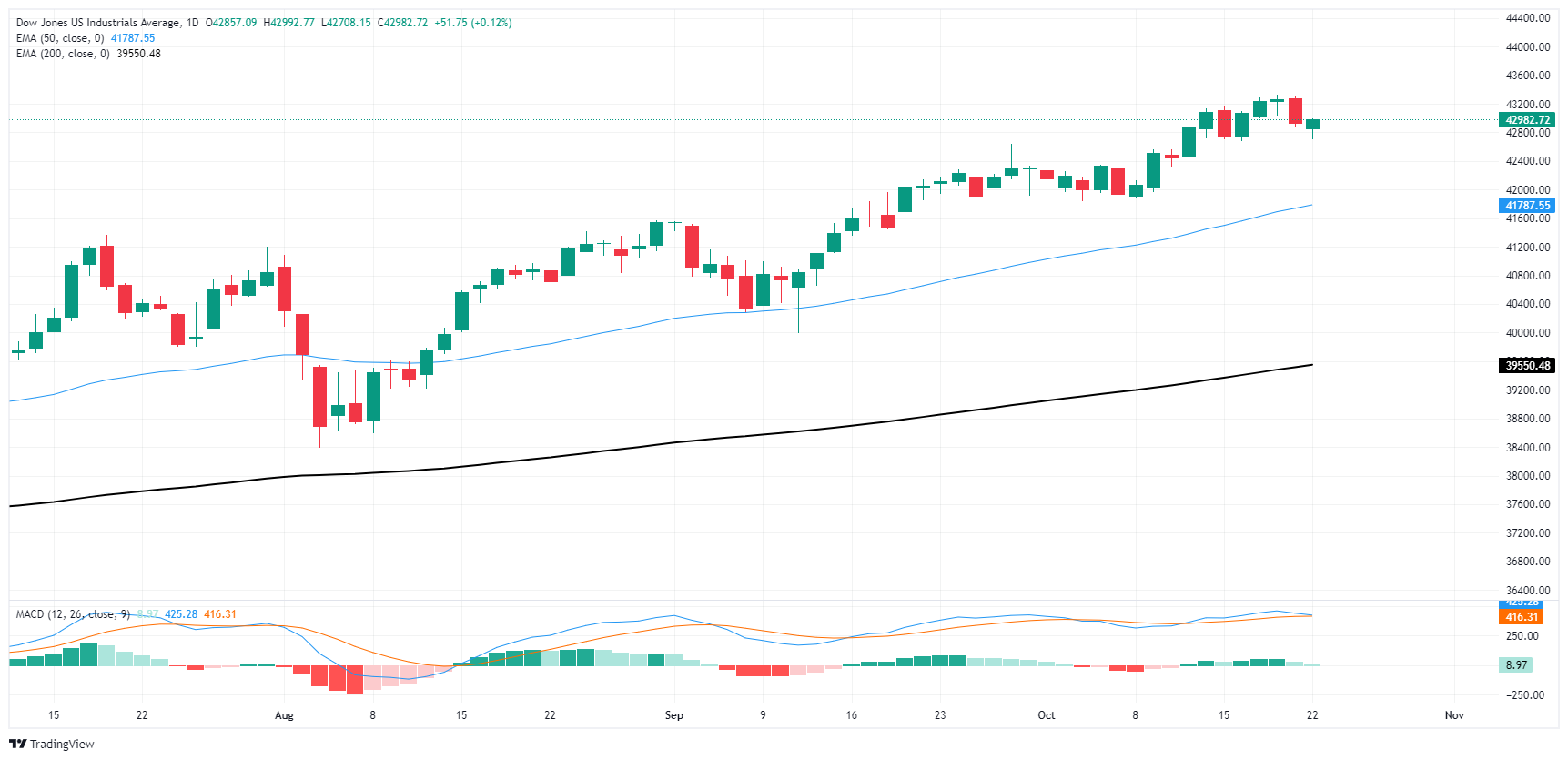
Task: Click the 44400.00 price scale label
Action: (x=1527, y=18)
